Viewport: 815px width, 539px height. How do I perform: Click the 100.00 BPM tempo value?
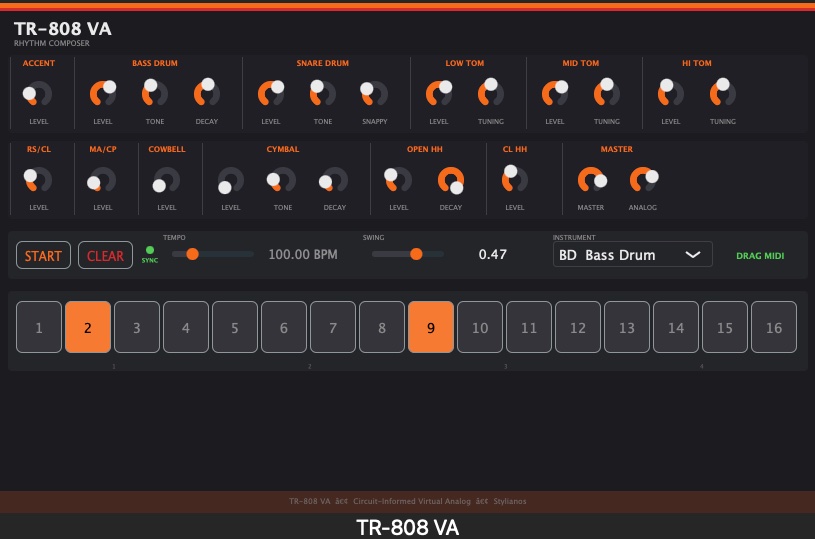[x=303, y=254]
